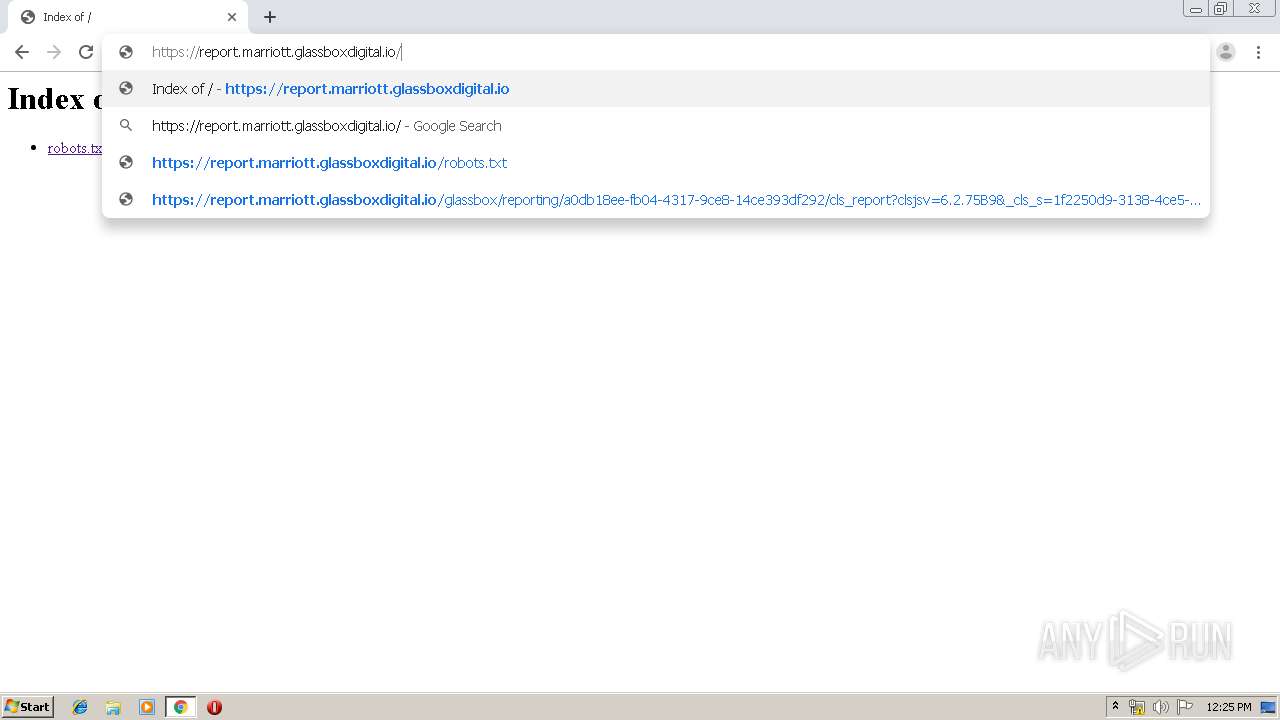
Task: Open the Chrome profile avatar
Action: [x=1226, y=52]
